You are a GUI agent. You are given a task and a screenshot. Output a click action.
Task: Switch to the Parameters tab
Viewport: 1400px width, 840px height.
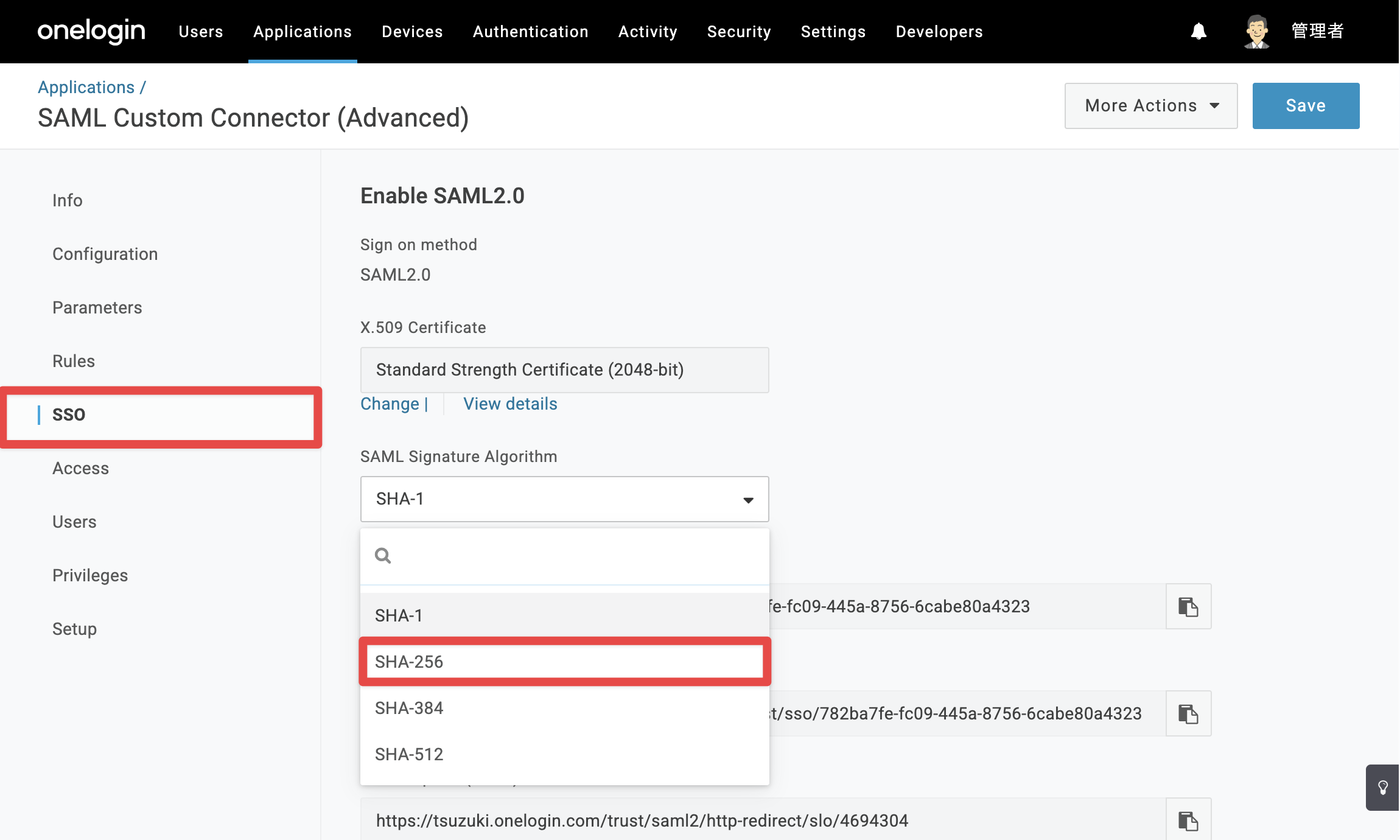click(x=97, y=307)
